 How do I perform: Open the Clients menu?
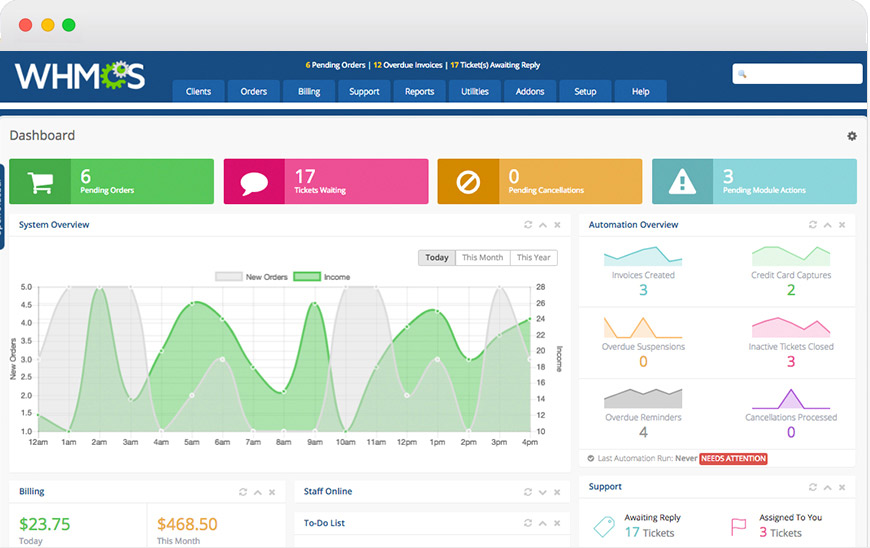tap(198, 92)
